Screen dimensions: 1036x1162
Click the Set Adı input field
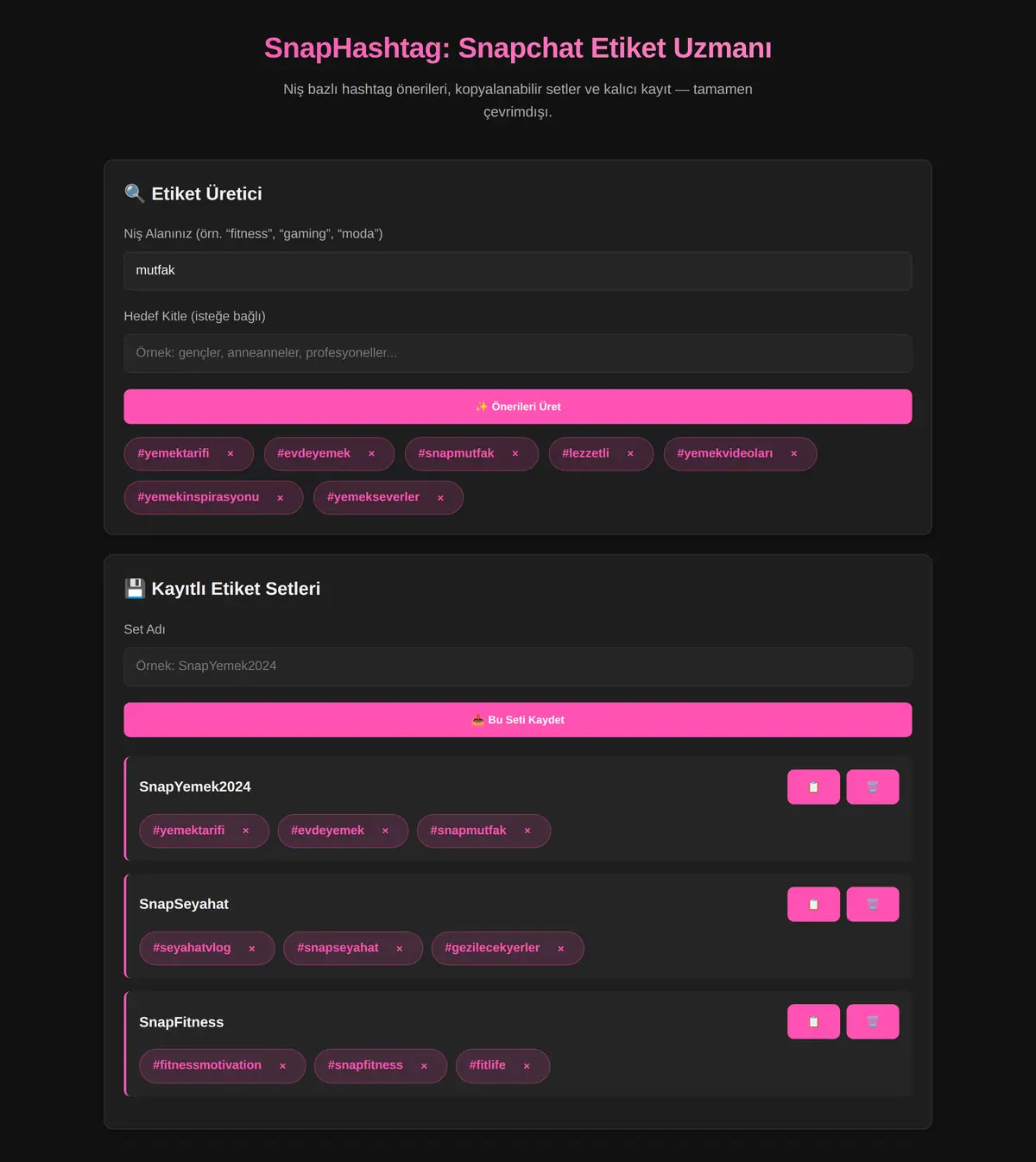[518, 666]
